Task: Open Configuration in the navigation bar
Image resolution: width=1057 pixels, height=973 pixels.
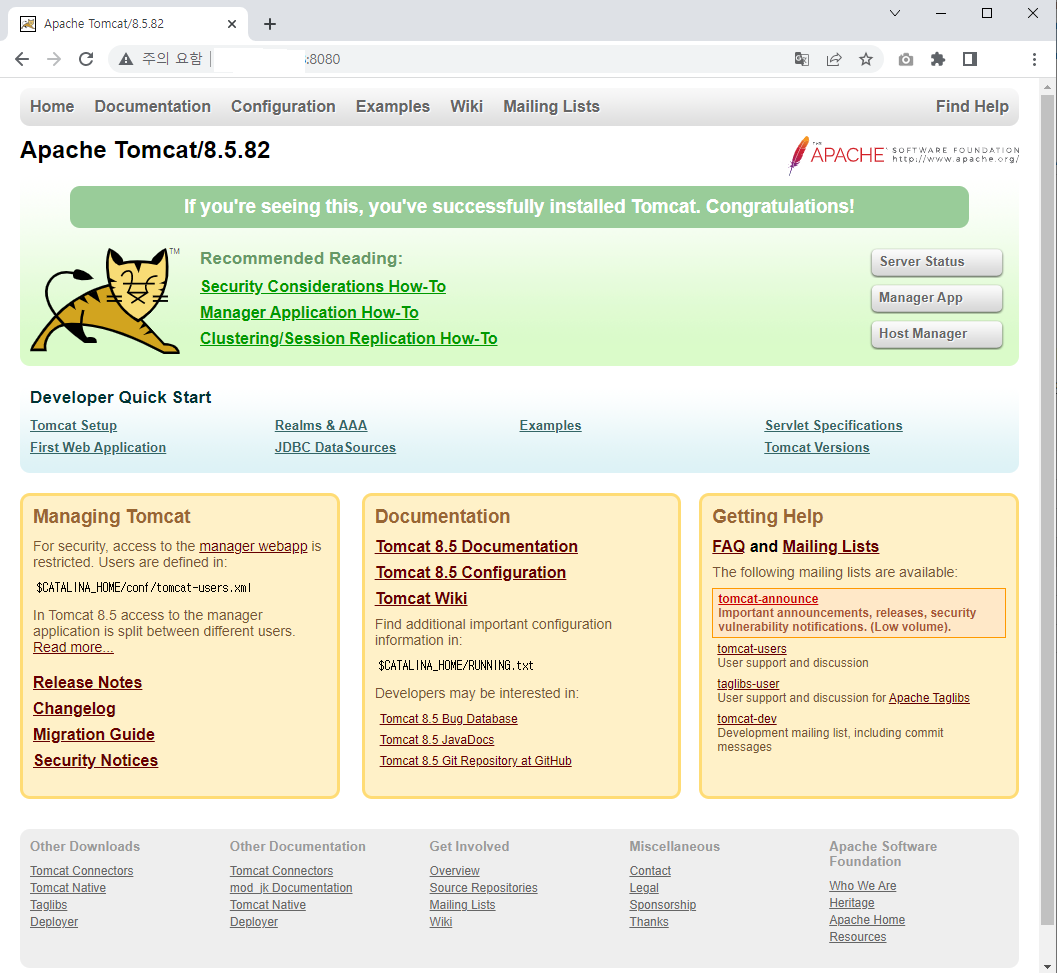Action: pos(283,107)
